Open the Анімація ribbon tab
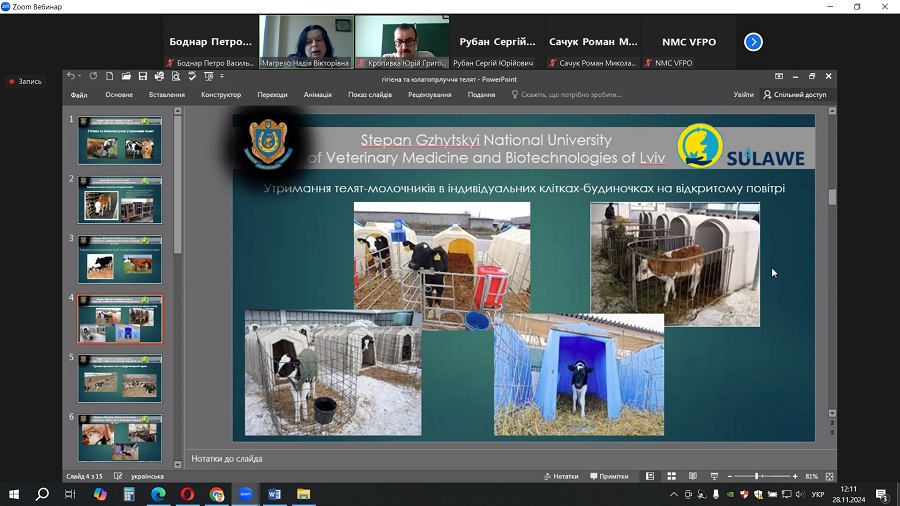900x506 pixels. pos(317,95)
